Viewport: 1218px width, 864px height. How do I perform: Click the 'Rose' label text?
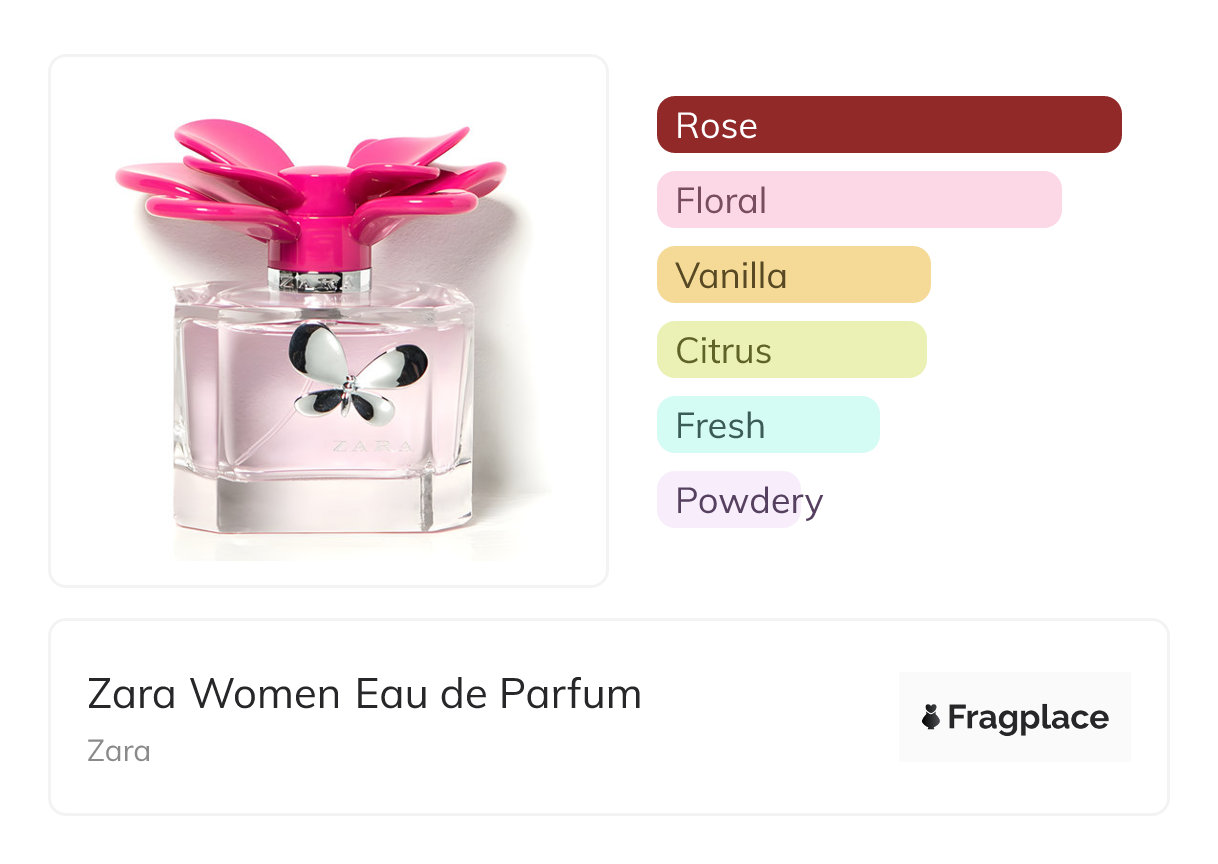click(716, 126)
